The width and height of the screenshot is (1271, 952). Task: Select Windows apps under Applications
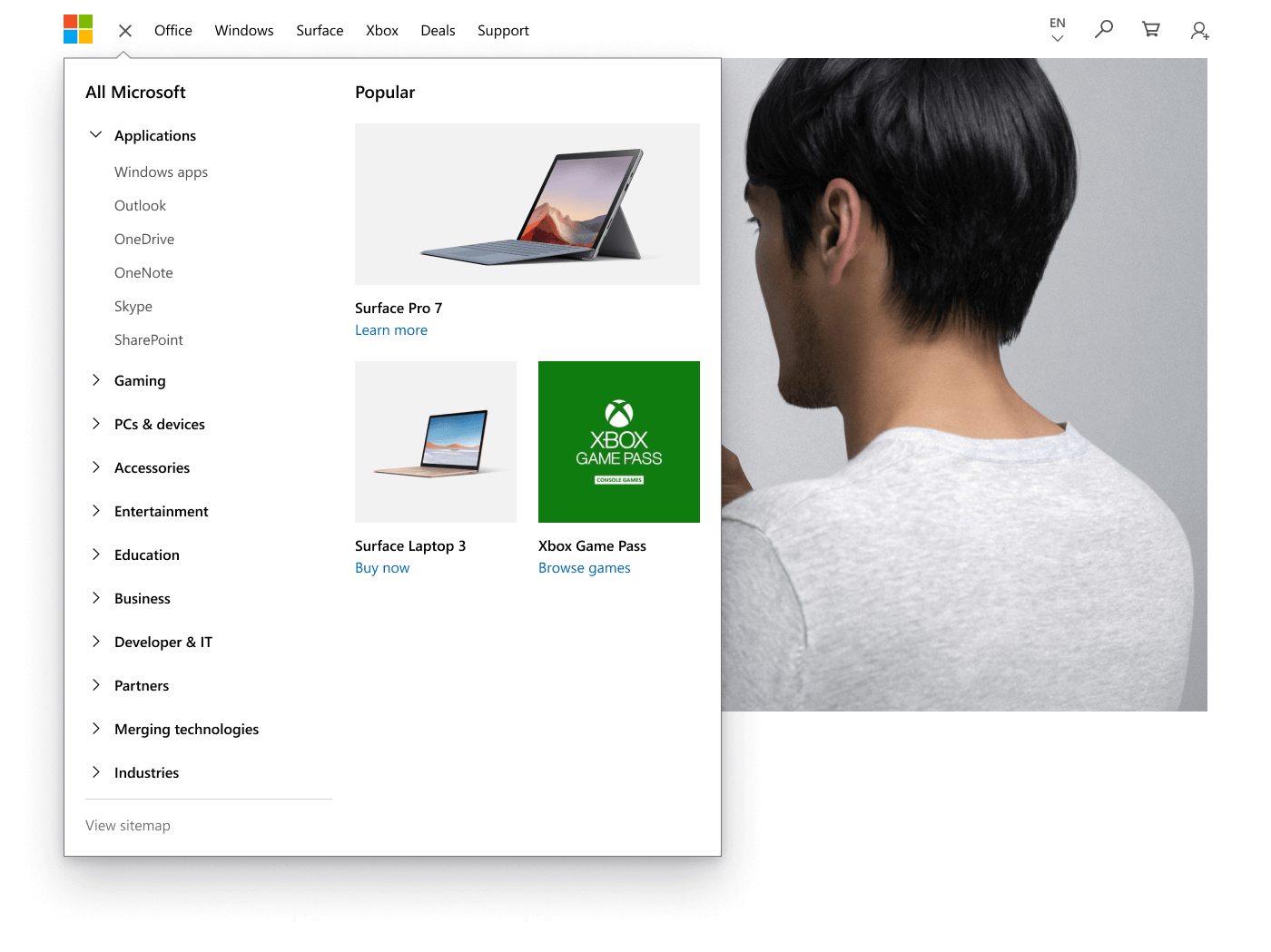161,172
